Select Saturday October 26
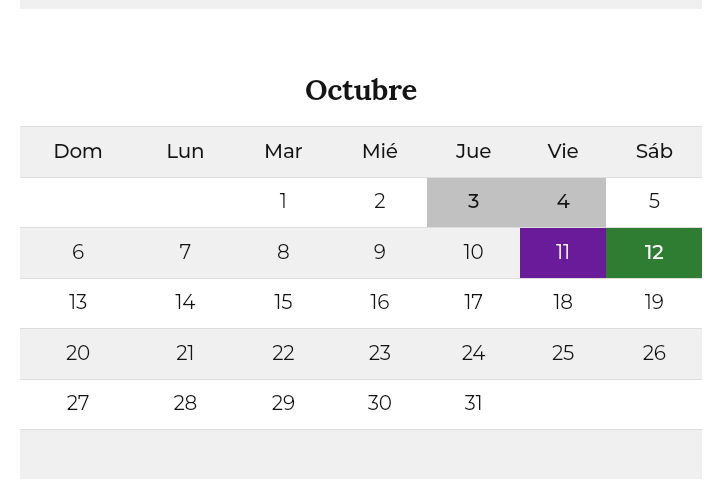 tap(654, 354)
